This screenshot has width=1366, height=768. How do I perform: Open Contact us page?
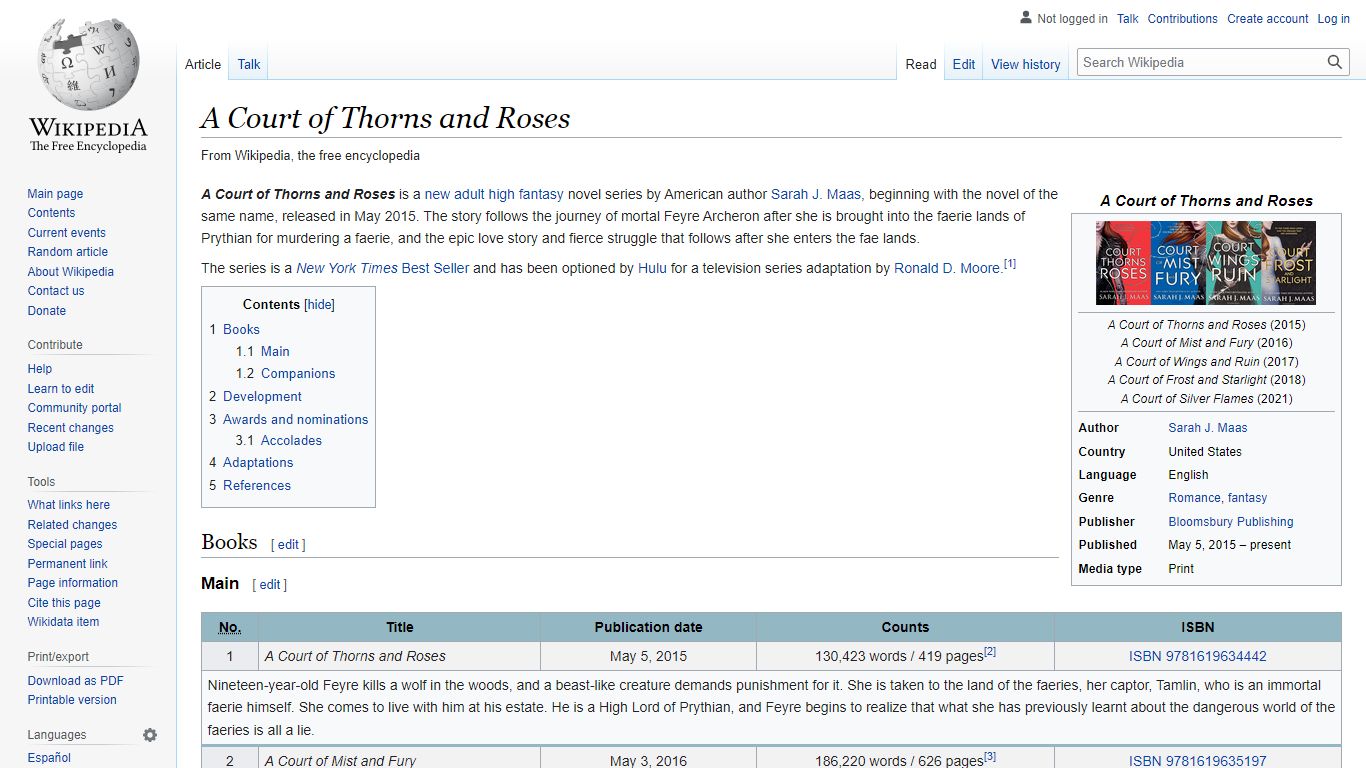tap(56, 291)
